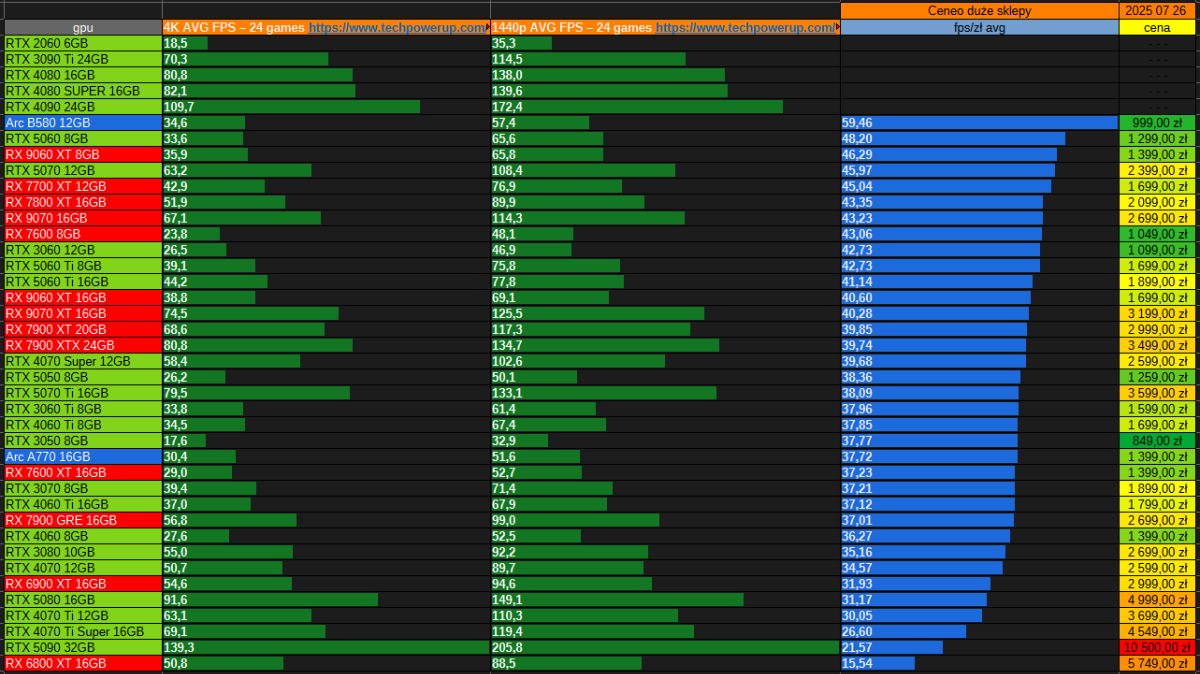Click the 'RTX 2060 6GB' row label
The width and height of the screenshot is (1200, 674).
coord(83,43)
